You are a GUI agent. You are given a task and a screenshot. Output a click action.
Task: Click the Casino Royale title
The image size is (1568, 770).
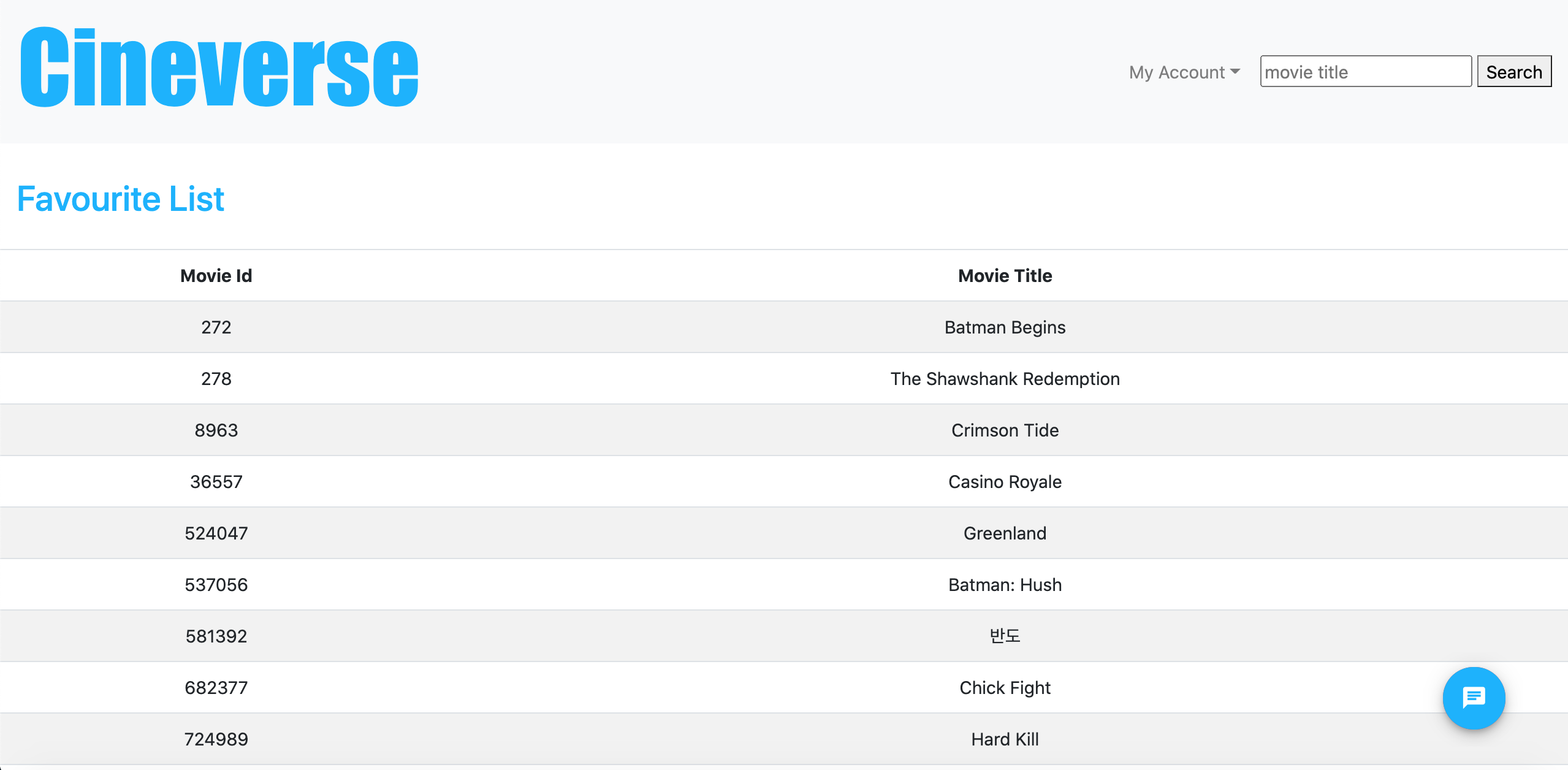coord(1004,482)
